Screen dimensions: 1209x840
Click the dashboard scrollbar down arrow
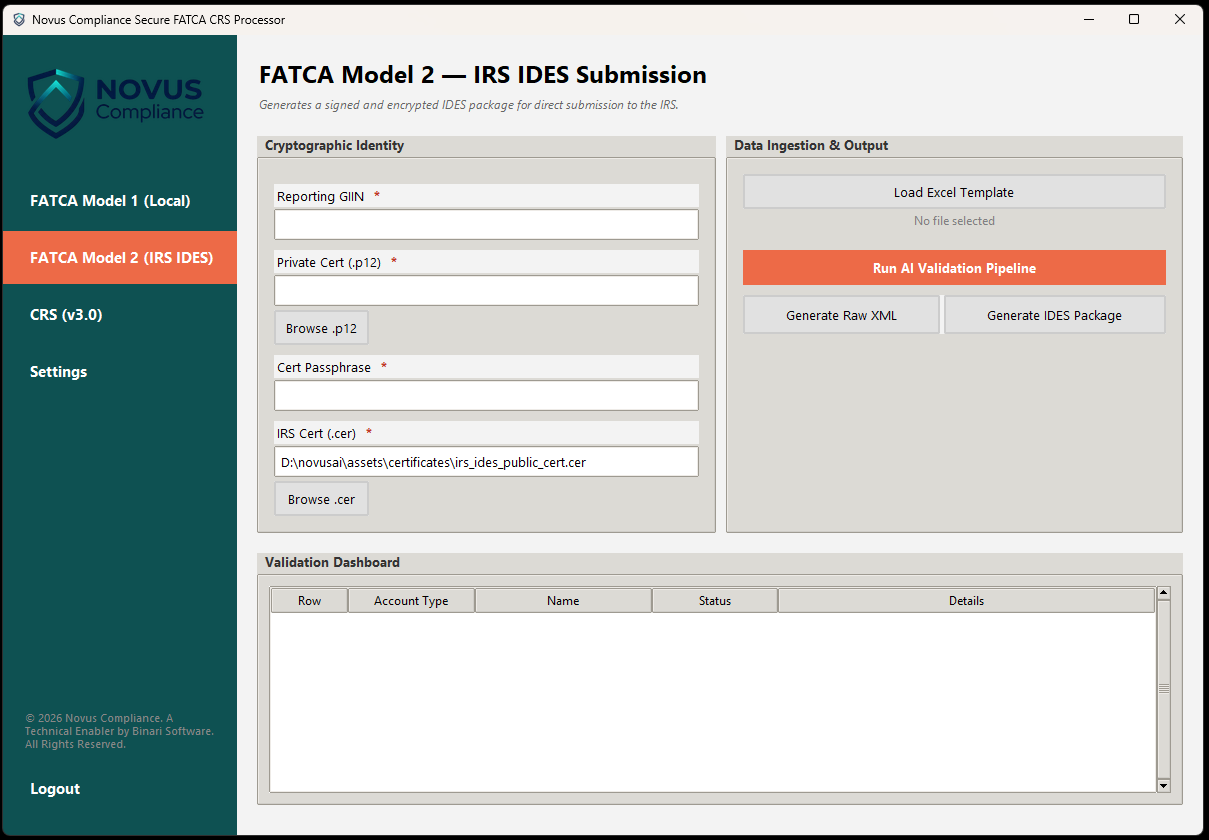click(1163, 786)
